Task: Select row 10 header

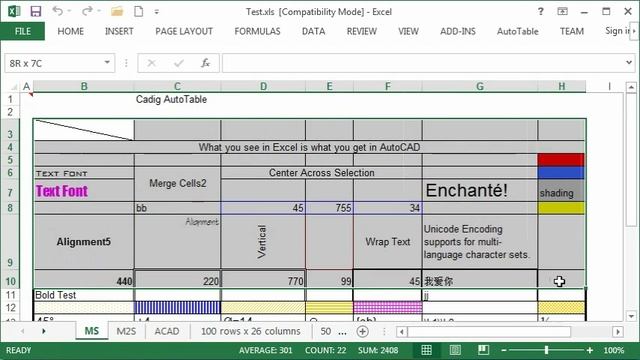Action: (10, 281)
